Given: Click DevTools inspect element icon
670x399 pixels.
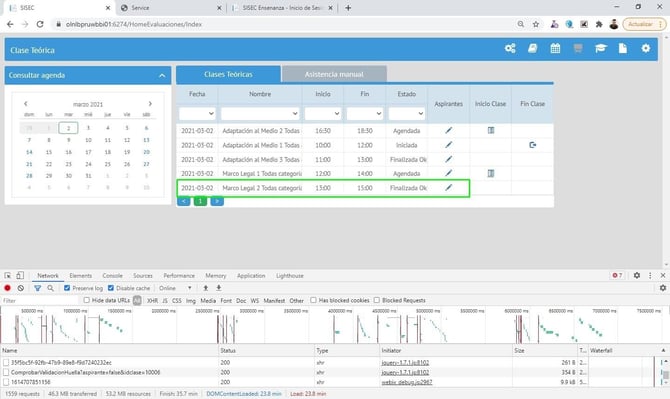Looking at the screenshot, I should pos(8,276).
